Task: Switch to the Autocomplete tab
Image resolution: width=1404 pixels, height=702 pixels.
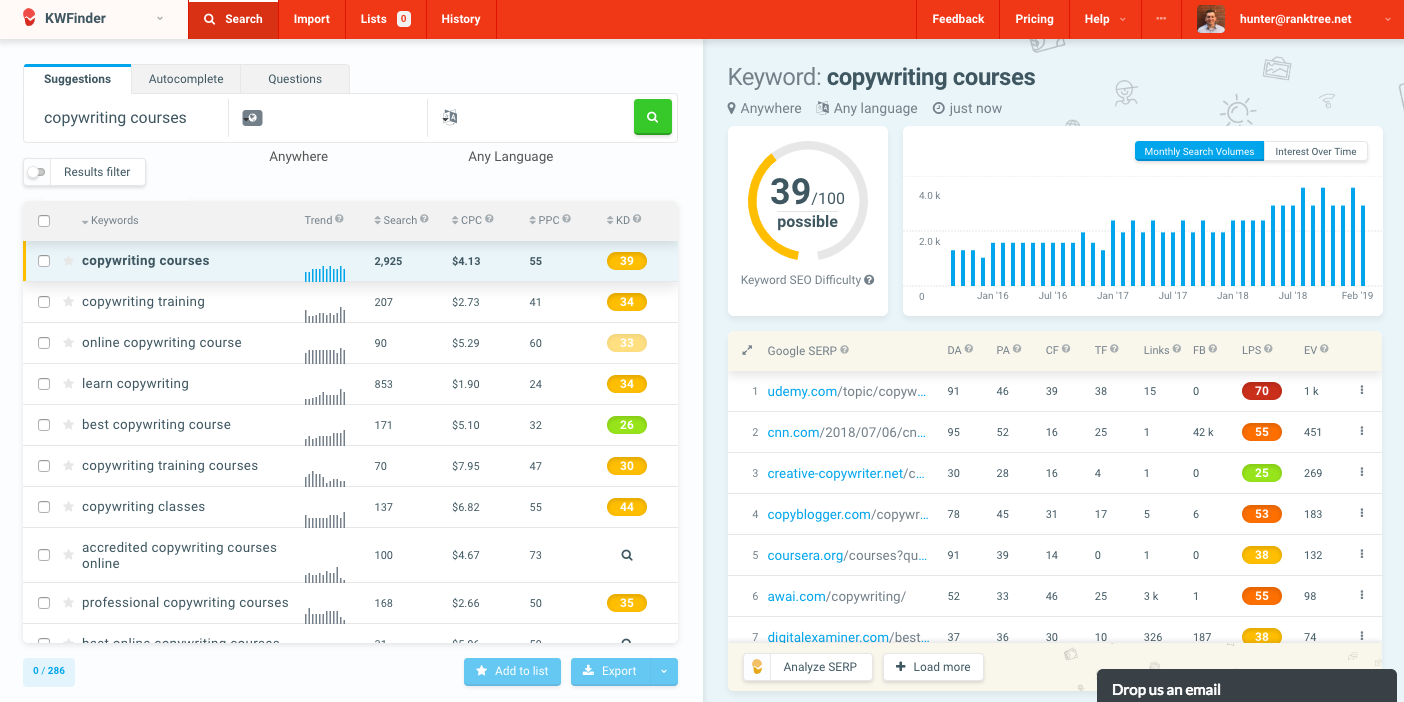Action: tap(186, 79)
